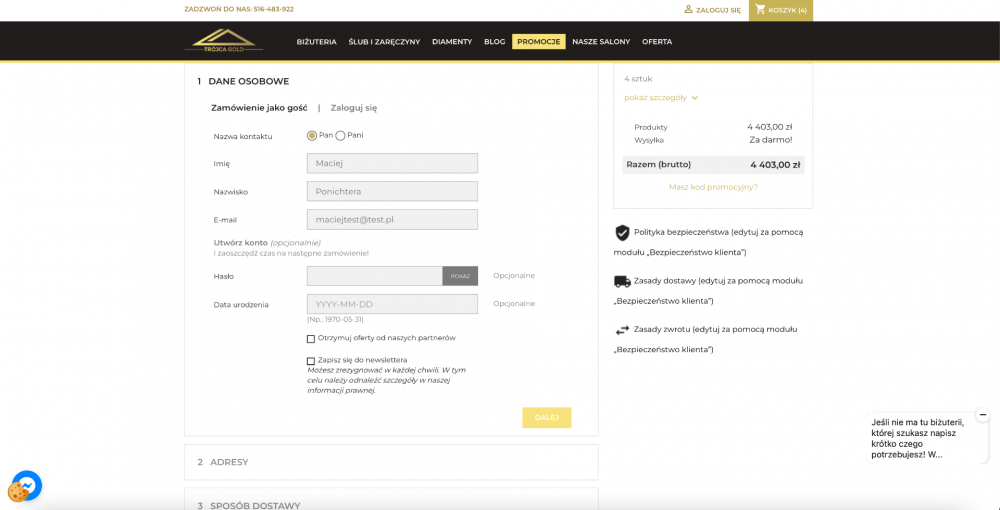The width and height of the screenshot is (1000, 510).
Task: Tick the newsletter signup checkbox
Action: [x=311, y=361]
